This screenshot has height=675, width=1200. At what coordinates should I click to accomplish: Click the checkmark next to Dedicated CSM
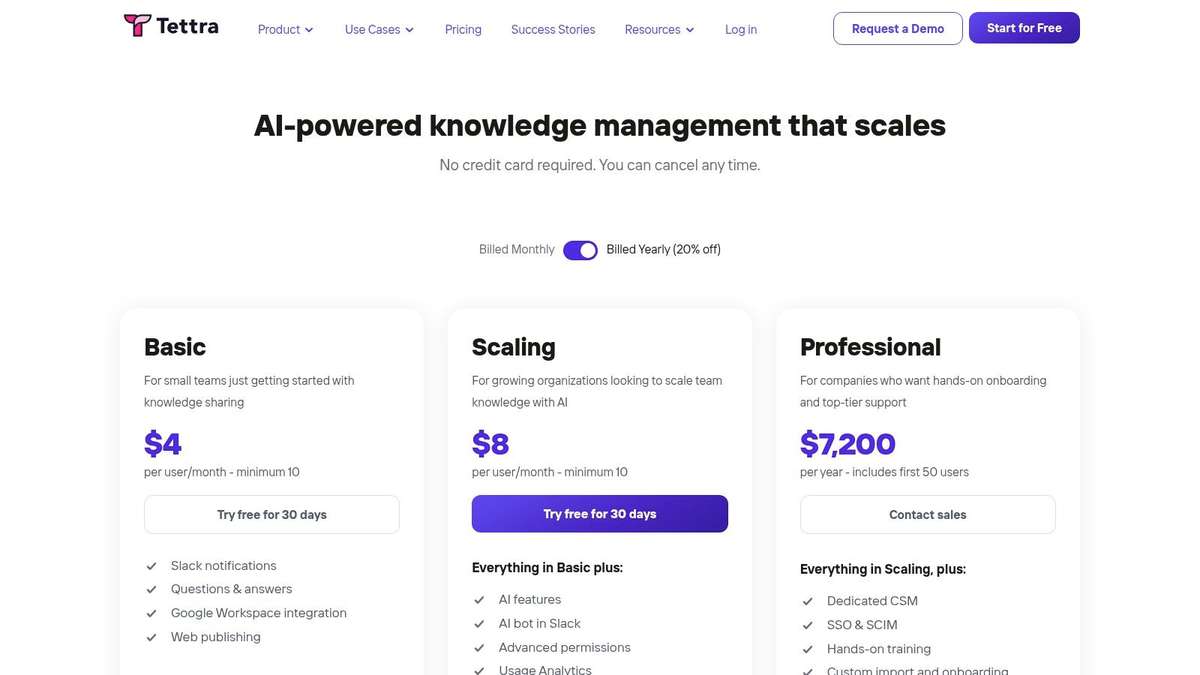coord(807,602)
